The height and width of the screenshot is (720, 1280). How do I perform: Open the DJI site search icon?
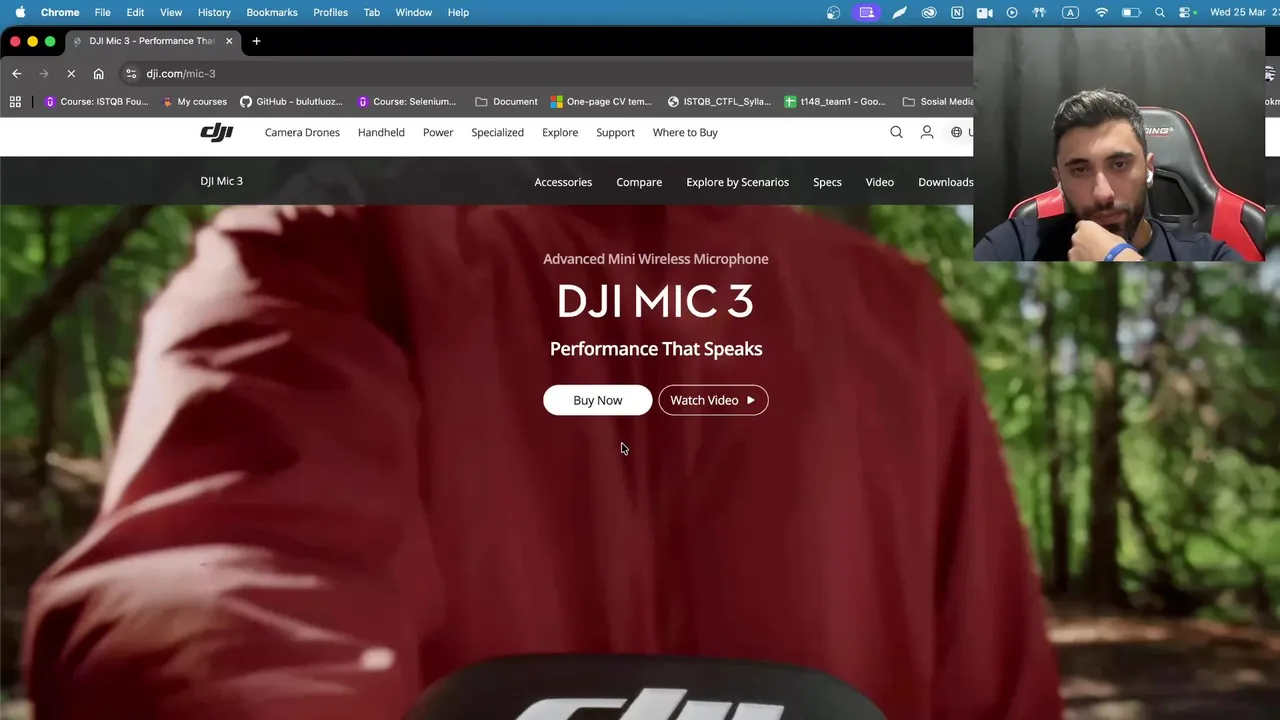pyautogui.click(x=896, y=132)
